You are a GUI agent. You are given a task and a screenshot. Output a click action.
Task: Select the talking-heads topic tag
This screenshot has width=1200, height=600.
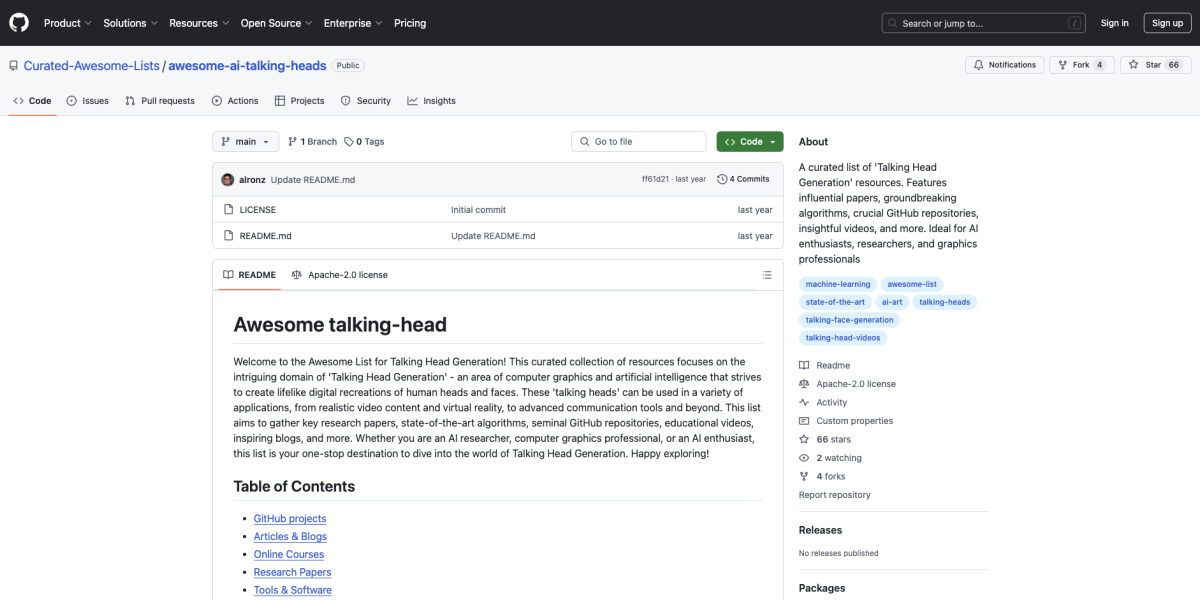[944, 302]
